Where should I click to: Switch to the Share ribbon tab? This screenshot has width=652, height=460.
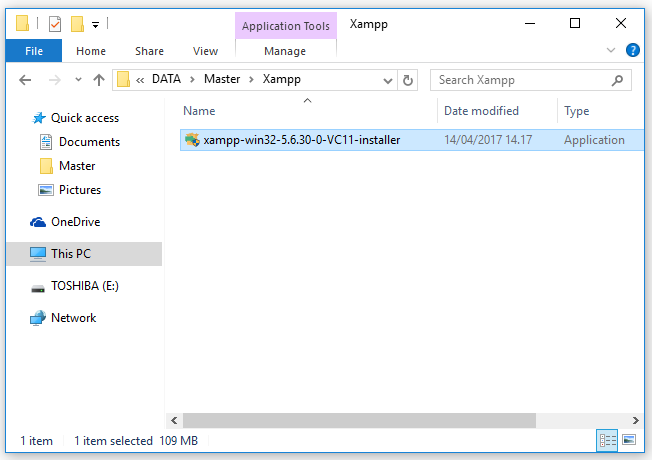pos(149,51)
